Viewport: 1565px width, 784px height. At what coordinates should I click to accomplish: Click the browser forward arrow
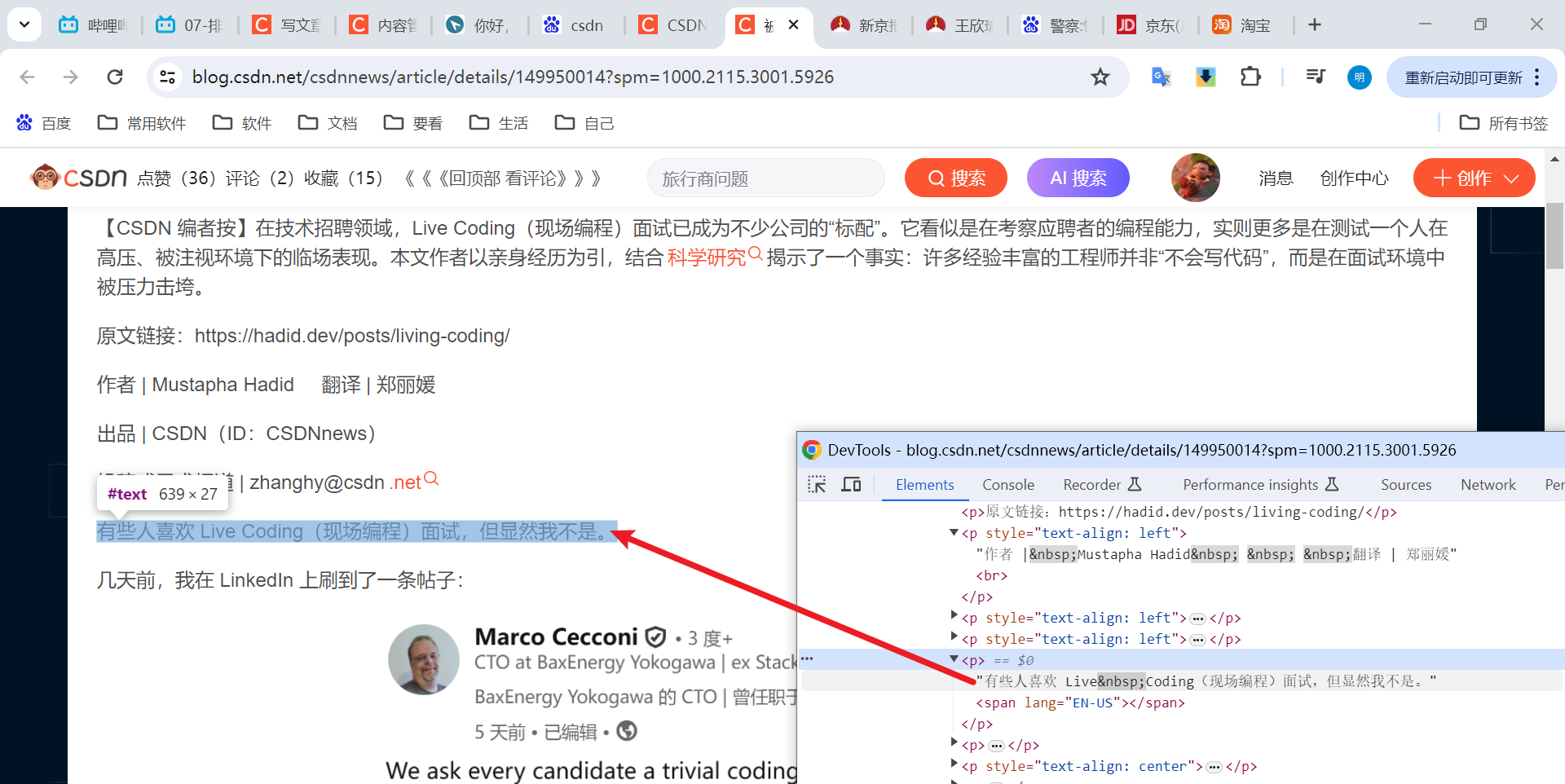(x=71, y=77)
